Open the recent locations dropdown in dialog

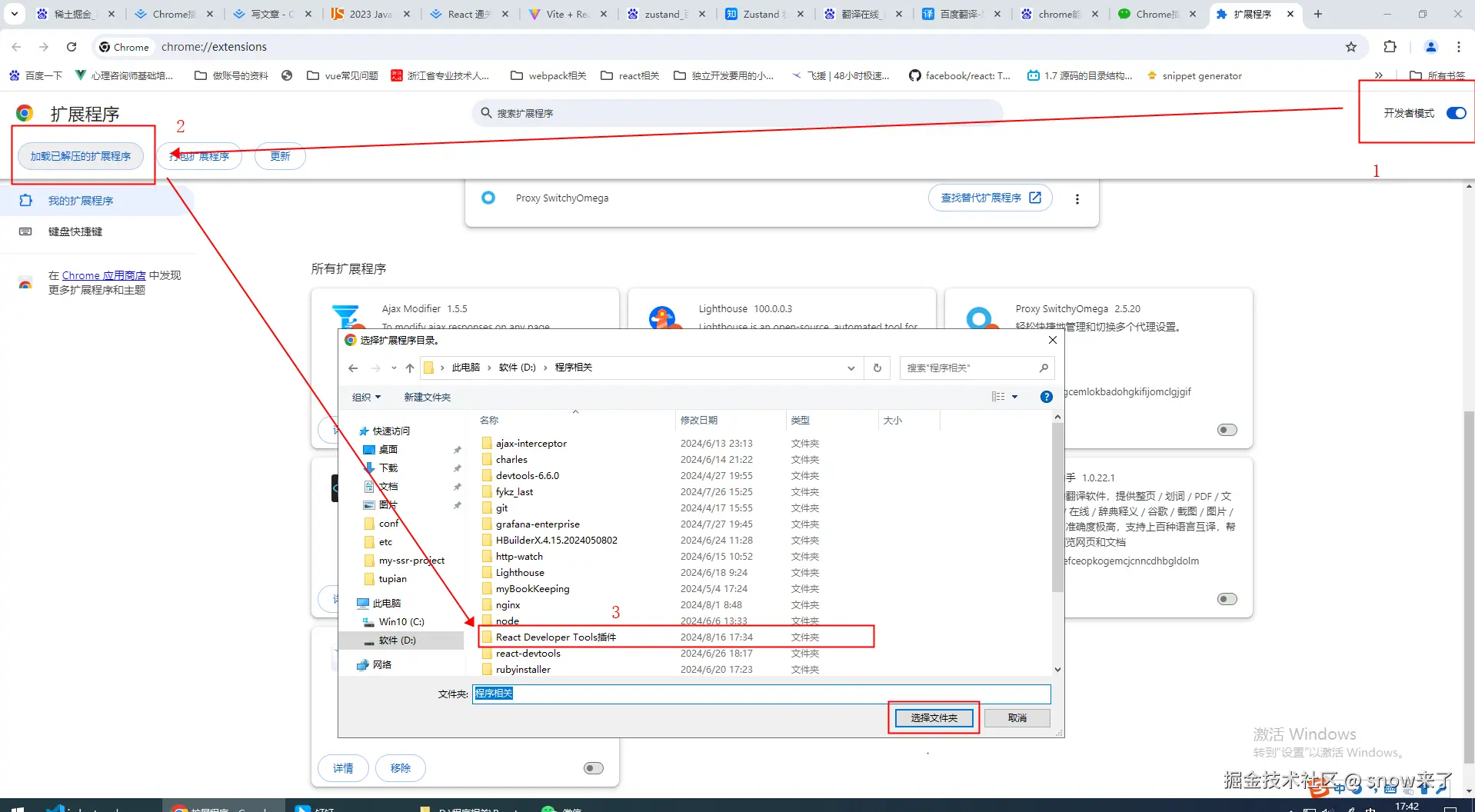click(x=394, y=368)
